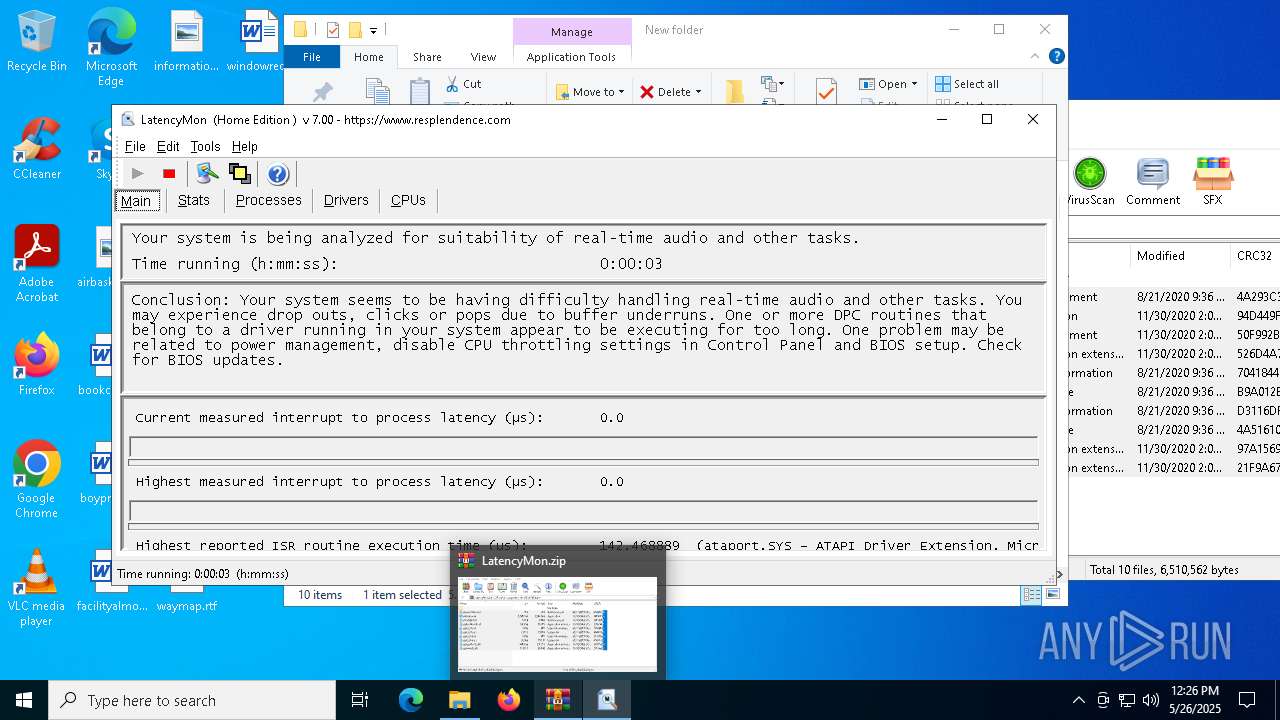Switch to the Stats tab
The height and width of the screenshot is (720, 1280).
pos(194,200)
